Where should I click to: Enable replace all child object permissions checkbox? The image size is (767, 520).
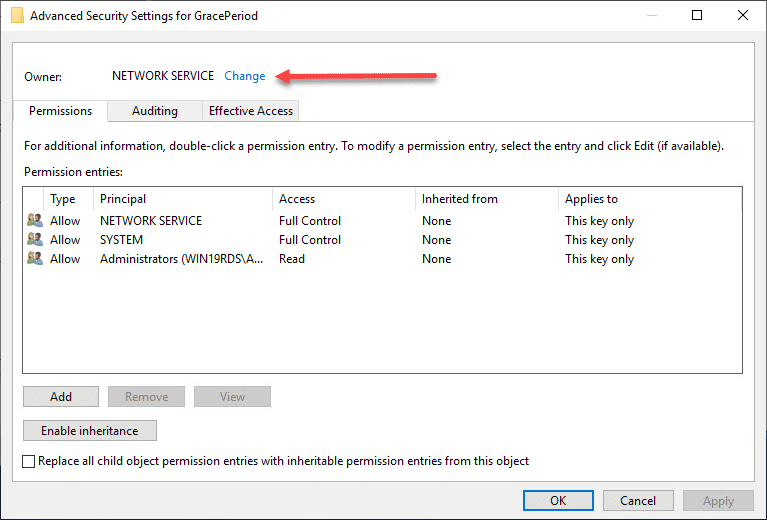coord(29,462)
